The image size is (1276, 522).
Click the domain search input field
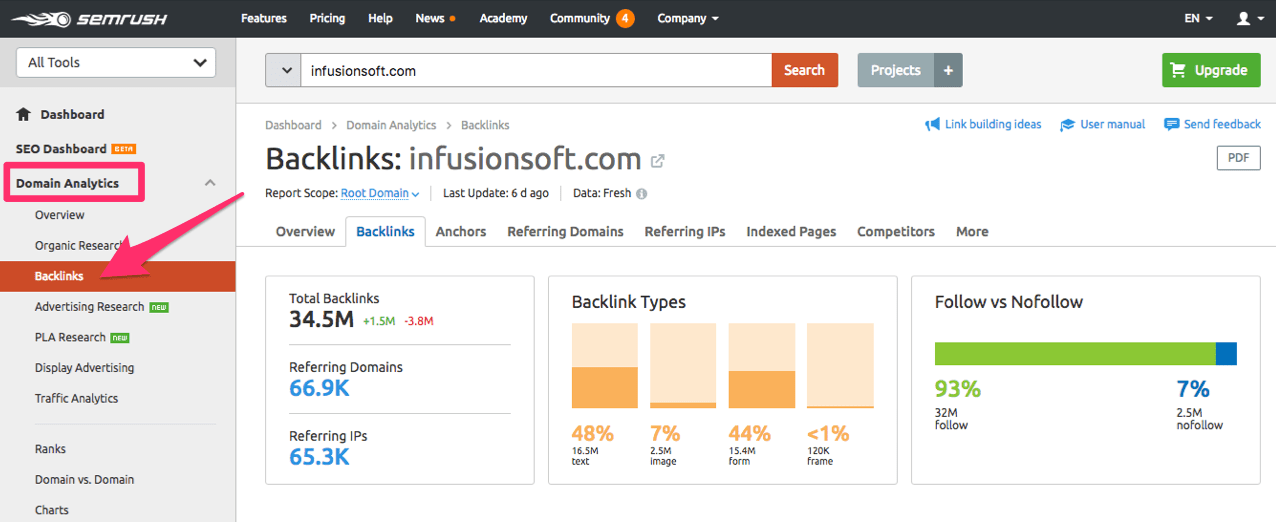536,70
